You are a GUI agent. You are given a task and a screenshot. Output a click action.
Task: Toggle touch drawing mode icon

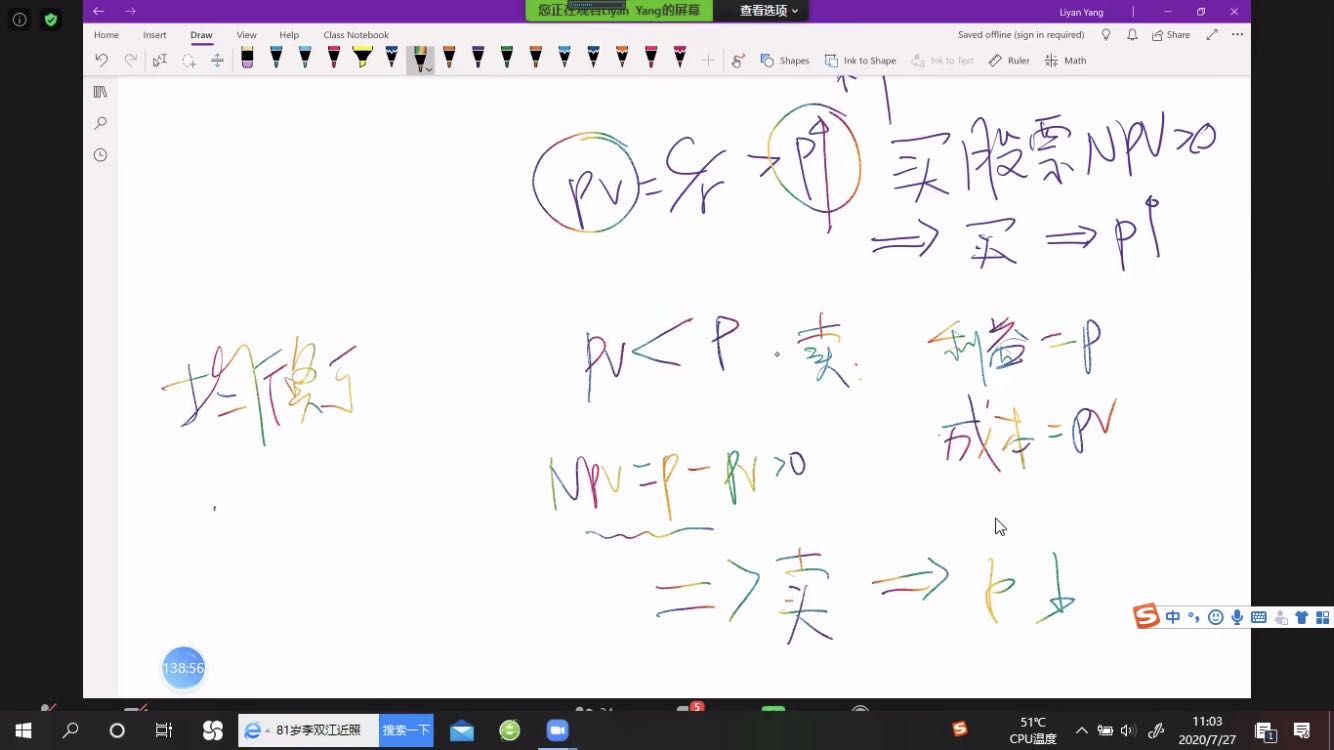tap(738, 60)
